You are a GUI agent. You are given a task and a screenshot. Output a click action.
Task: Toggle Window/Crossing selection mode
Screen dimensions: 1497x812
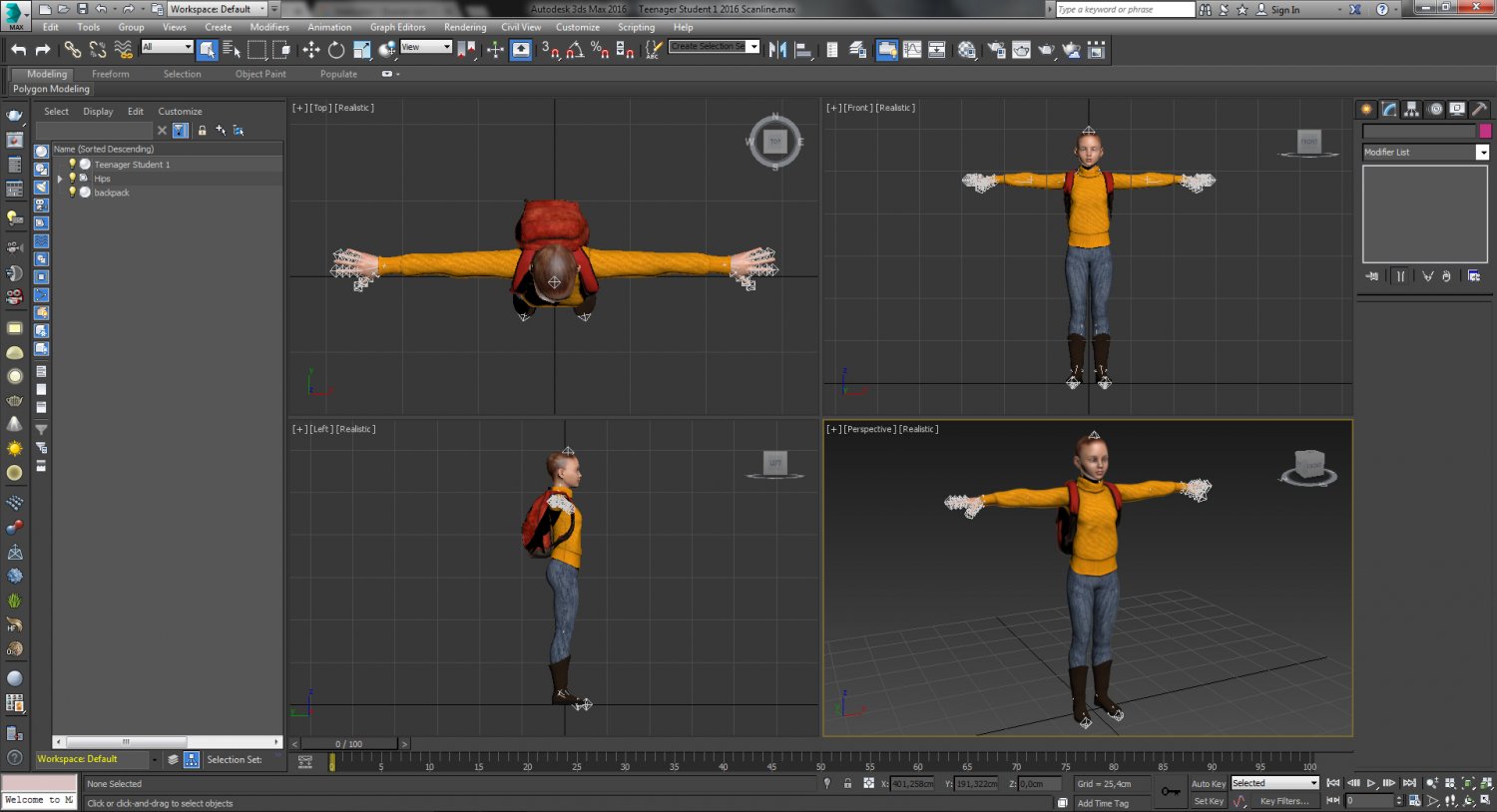click(x=281, y=49)
